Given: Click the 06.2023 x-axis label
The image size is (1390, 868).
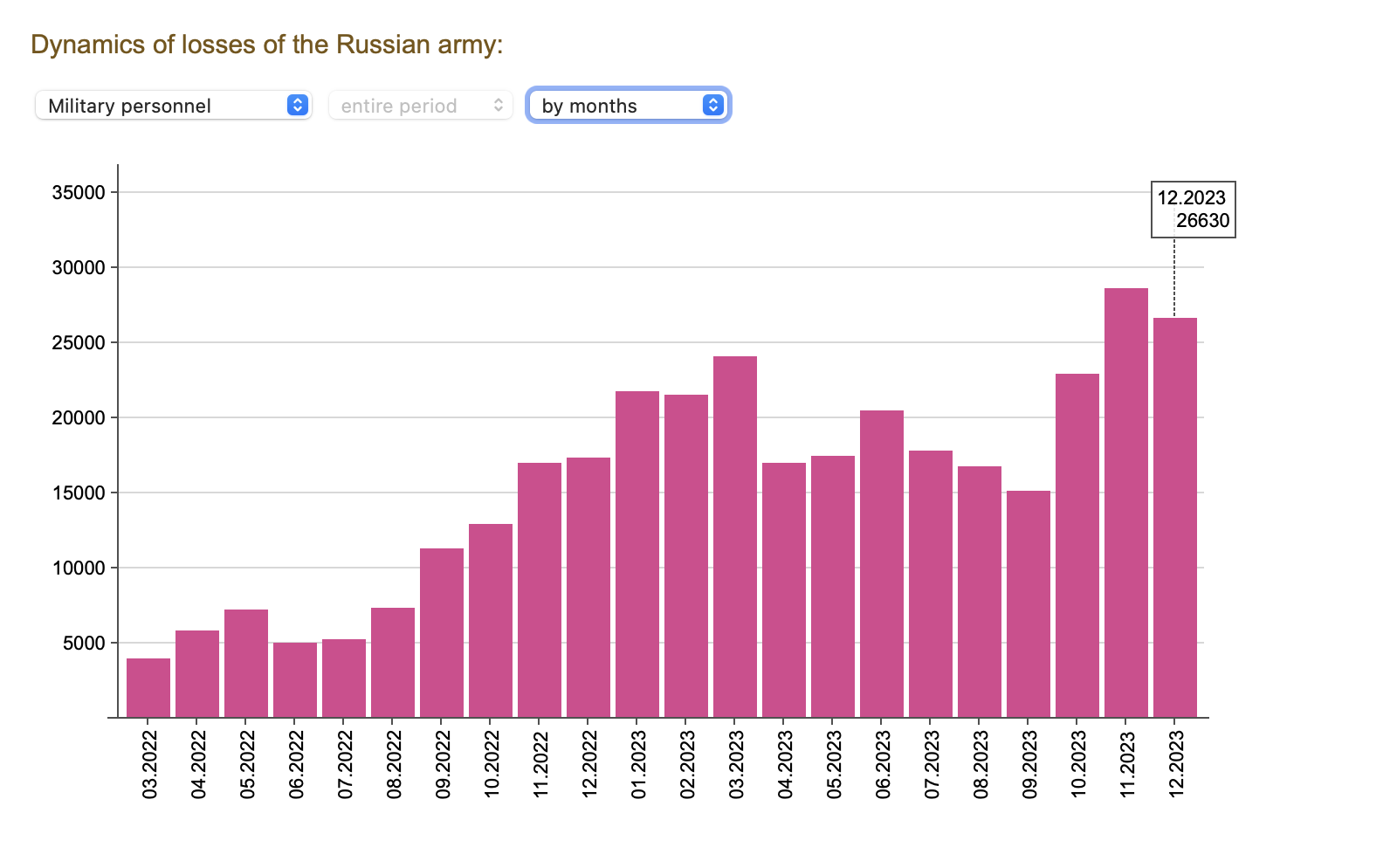Looking at the screenshot, I should 883,765.
